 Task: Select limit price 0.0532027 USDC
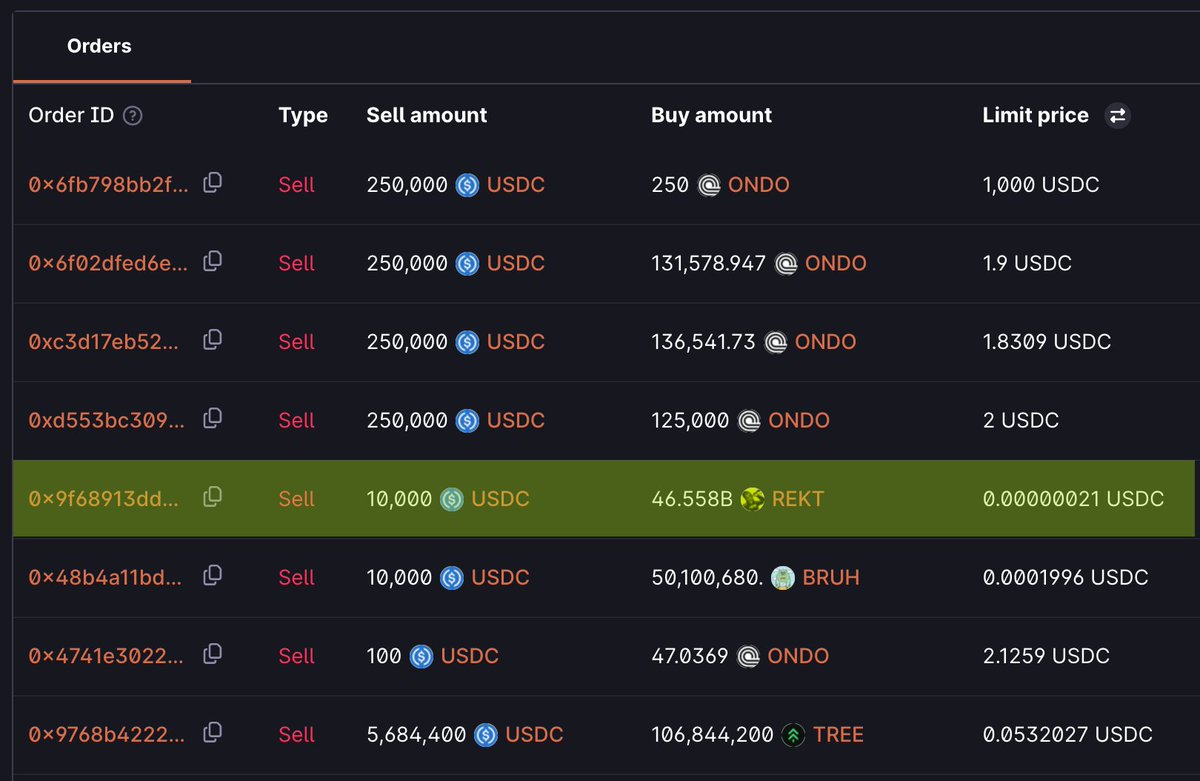pyautogui.click(x=1068, y=735)
